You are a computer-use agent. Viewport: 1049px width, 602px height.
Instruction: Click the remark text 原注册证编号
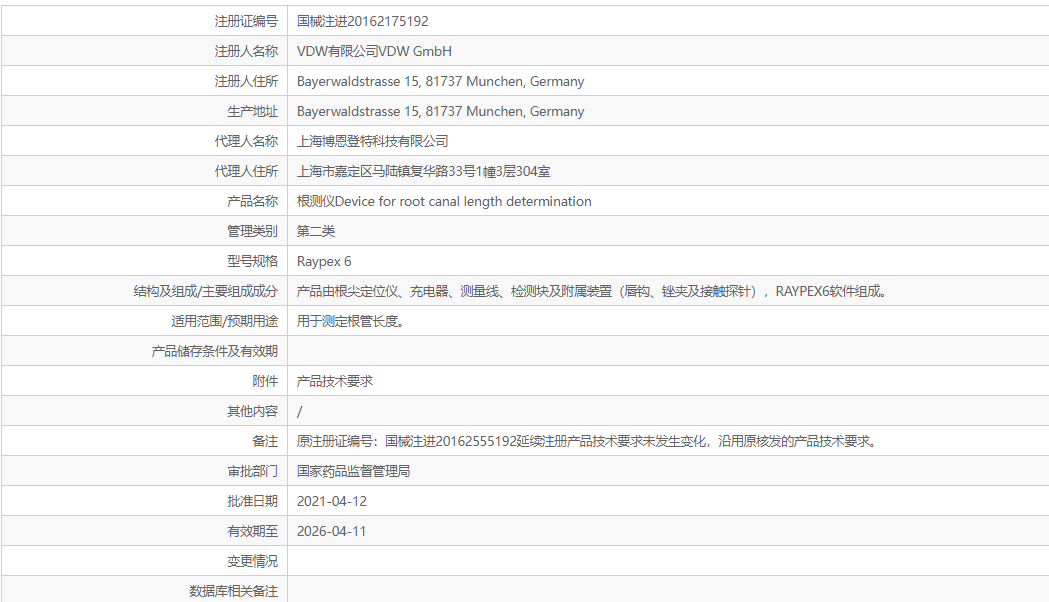[587, 441]
